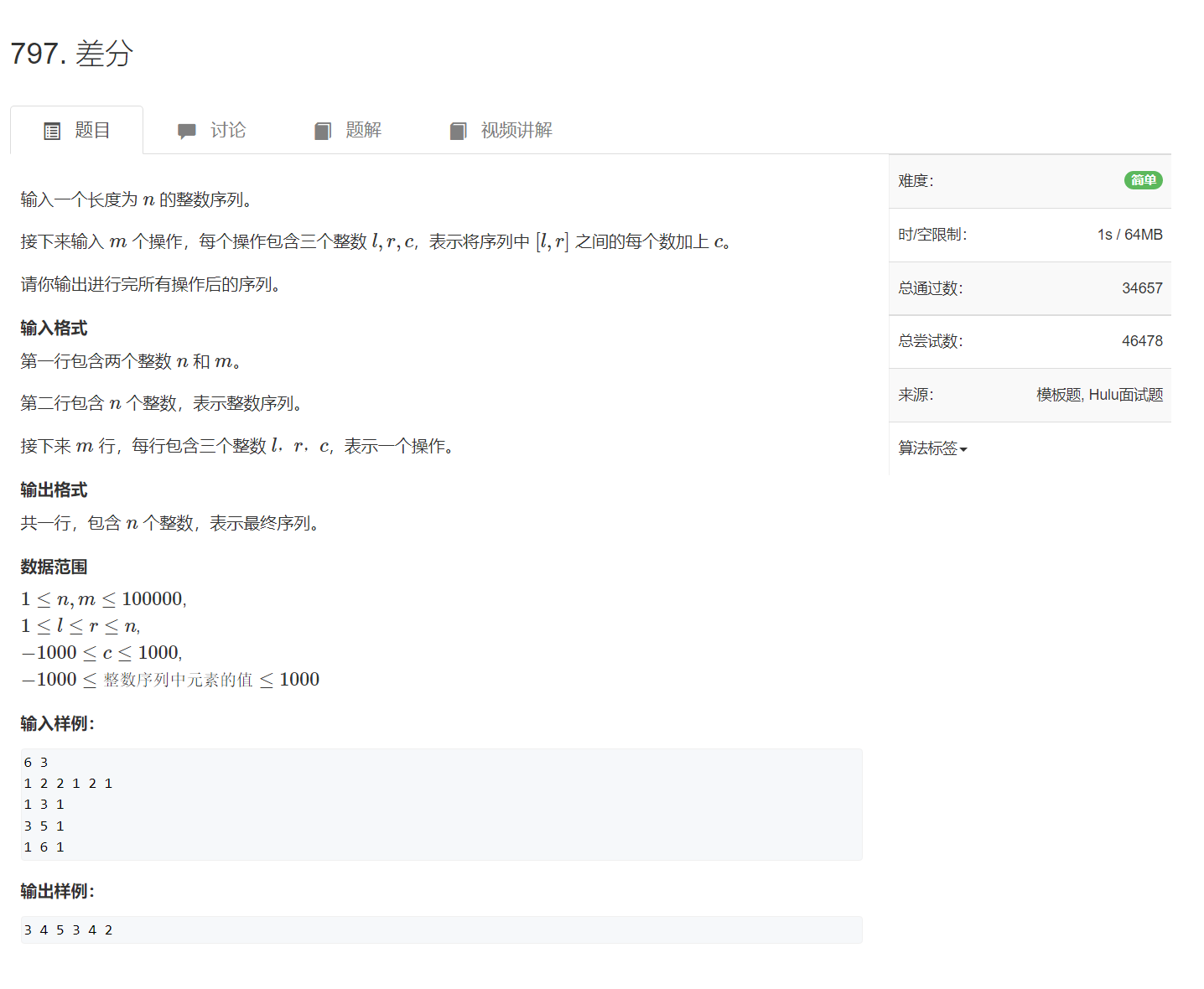Click the speech bubble icon beside 讨论
The height and width of the screenshot is (989, 1204).
(x=186, y=132)
